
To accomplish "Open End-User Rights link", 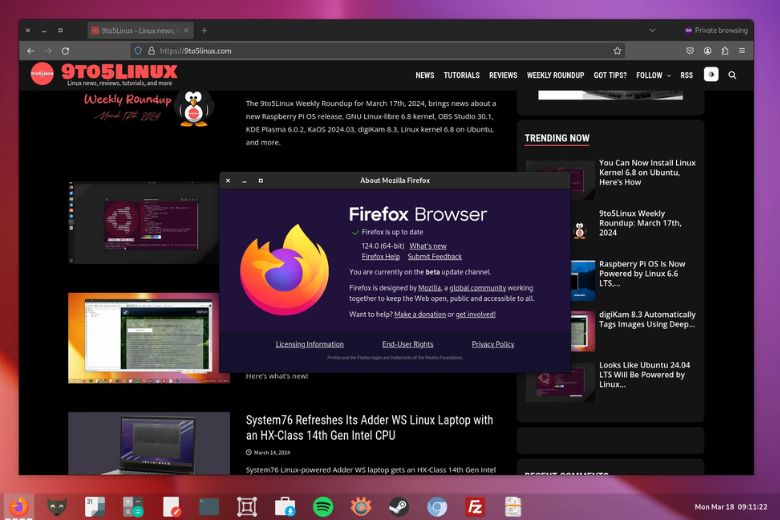I will pos(407,344).
